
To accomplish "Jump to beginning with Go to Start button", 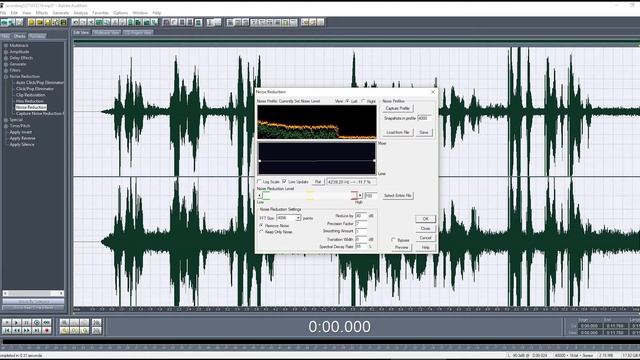I will point(7,330).
